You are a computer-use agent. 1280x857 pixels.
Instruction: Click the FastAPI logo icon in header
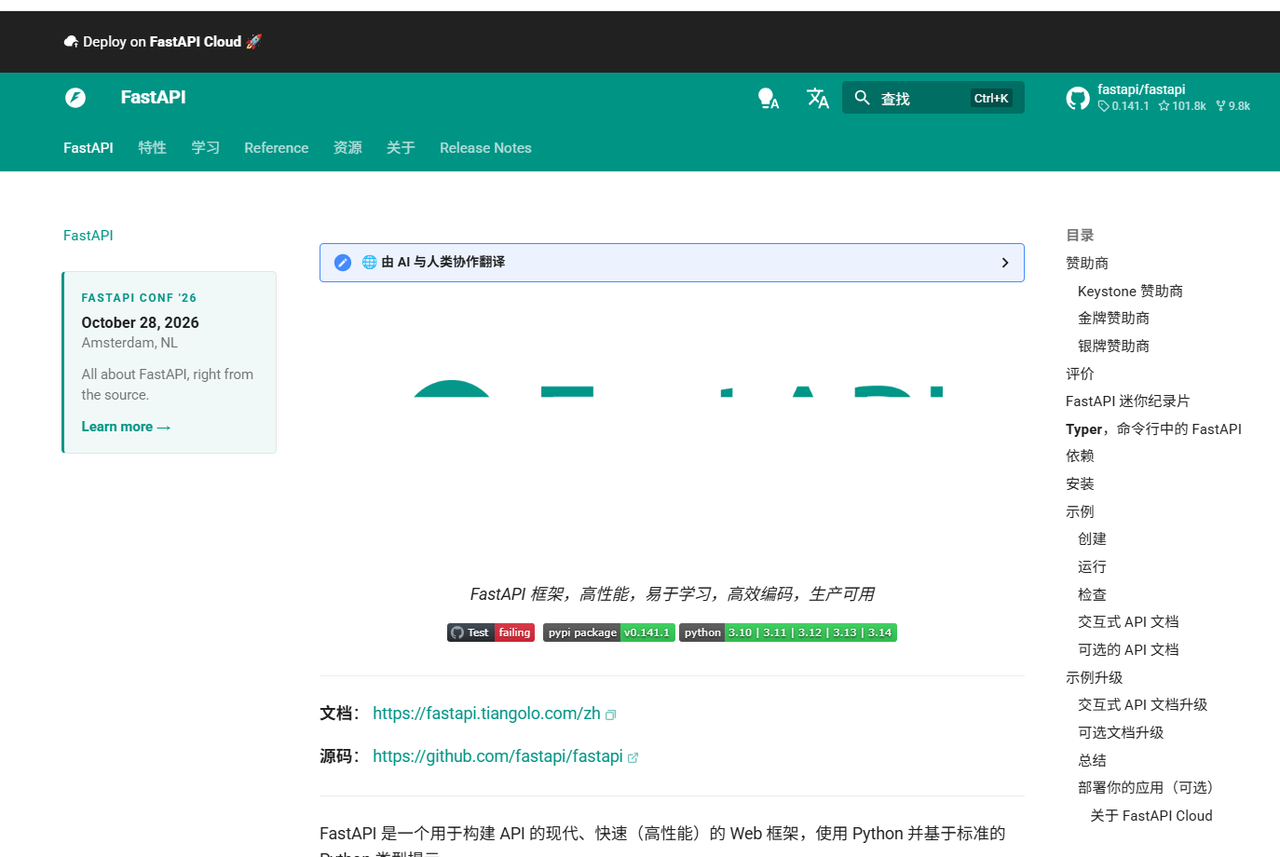tap(75, 97)
